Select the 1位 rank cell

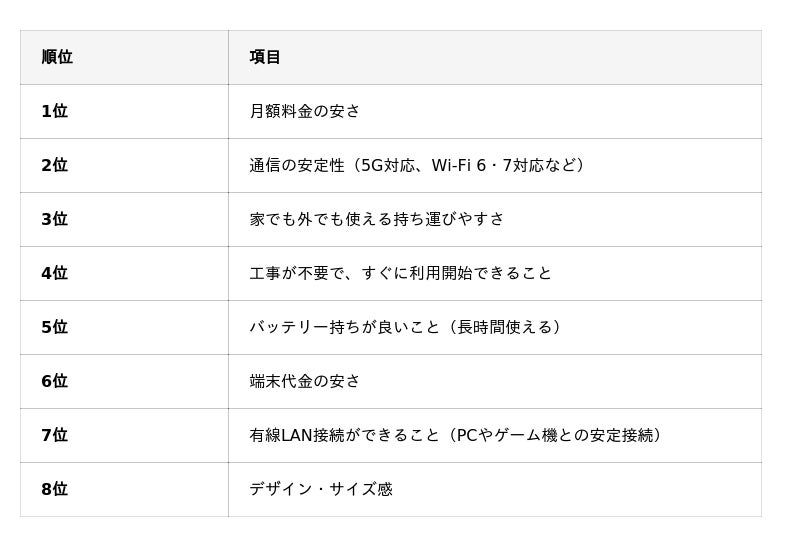tap(54, 111)
